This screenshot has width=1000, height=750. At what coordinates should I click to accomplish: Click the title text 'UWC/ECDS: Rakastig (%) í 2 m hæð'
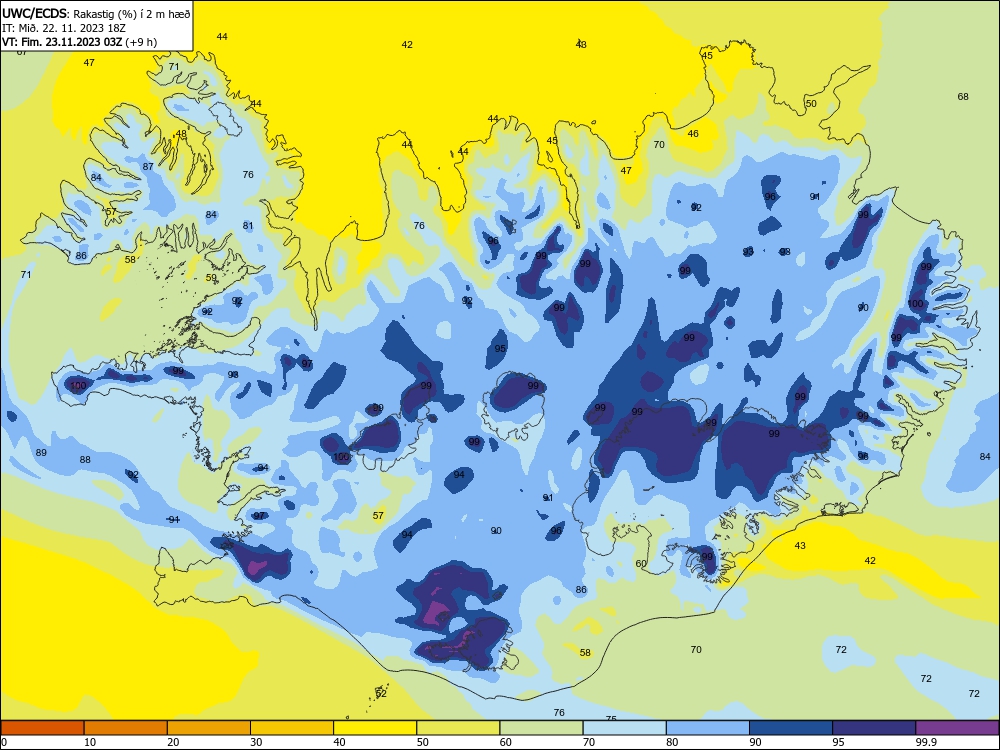point(96,13)
